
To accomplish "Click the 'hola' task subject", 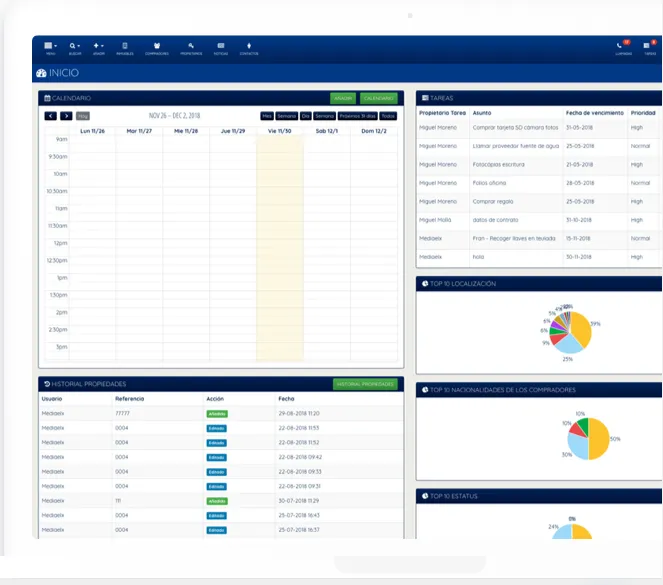I will [x=478, y=257].
